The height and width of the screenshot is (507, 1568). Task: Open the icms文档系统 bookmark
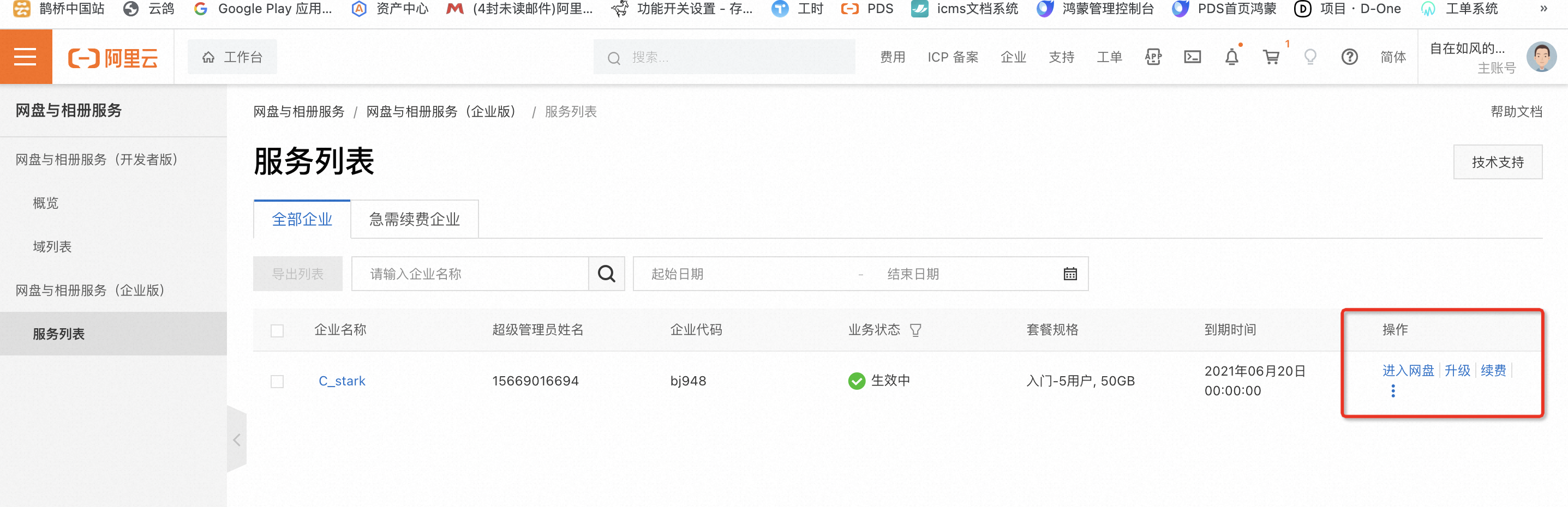tap(965, 9)
